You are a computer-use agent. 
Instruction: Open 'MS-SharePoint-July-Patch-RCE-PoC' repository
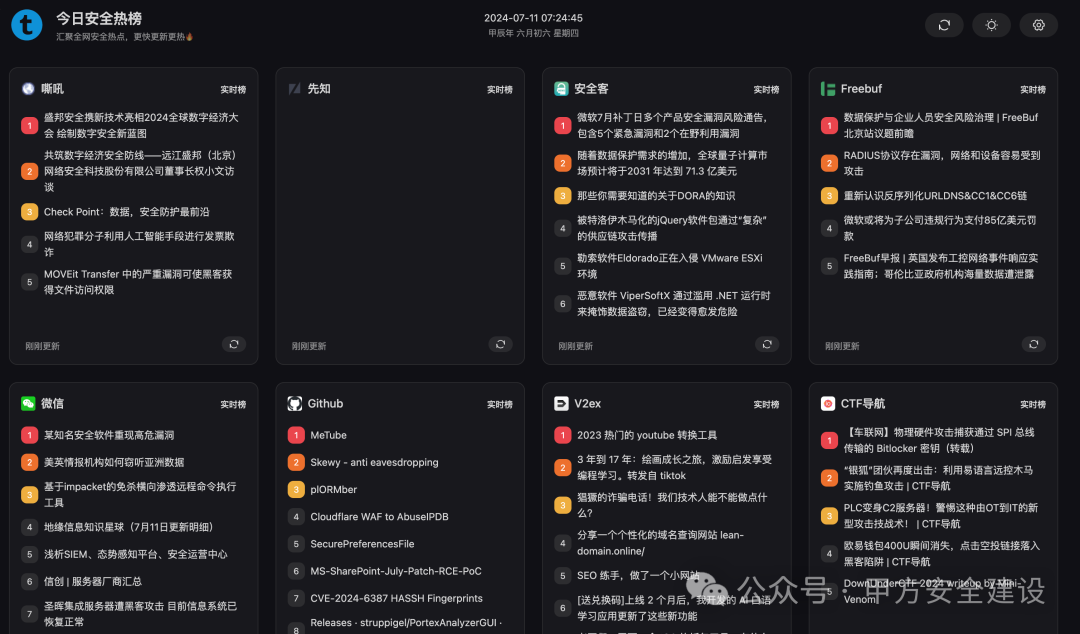tap(395, 571)
